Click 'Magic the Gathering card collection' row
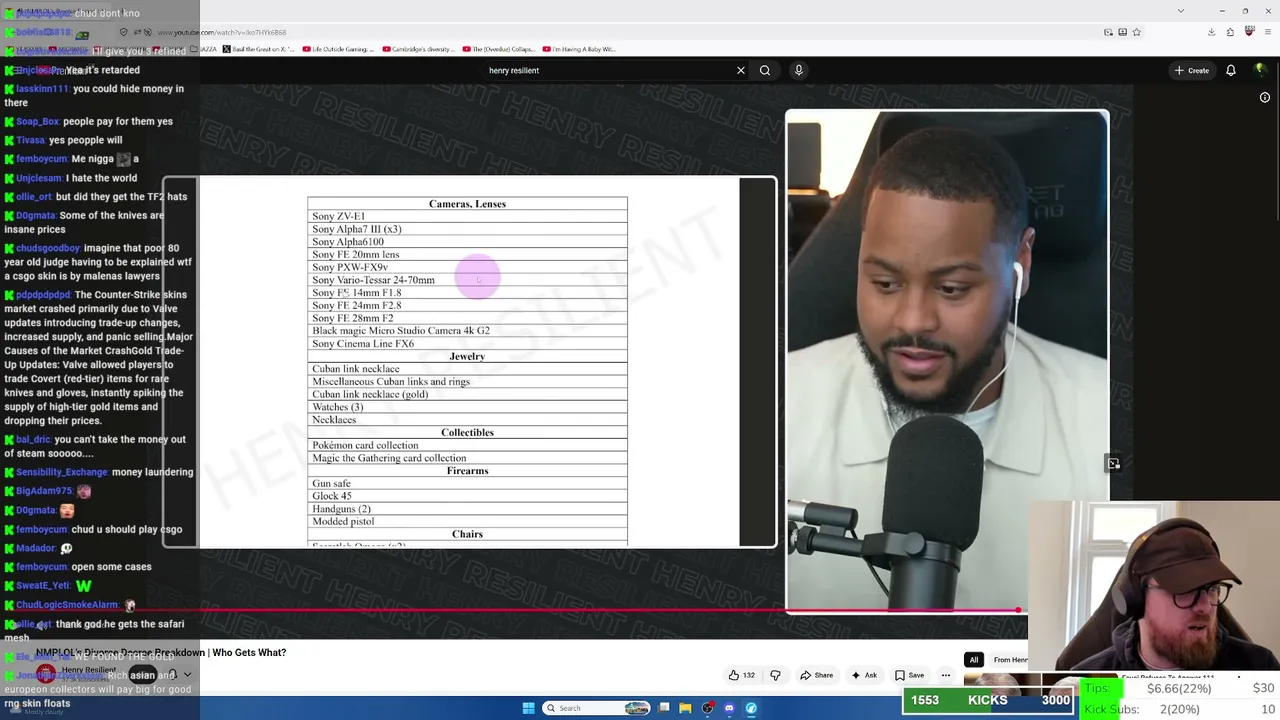The height and width of the screenshot is (720, 1280). (467, 458)
